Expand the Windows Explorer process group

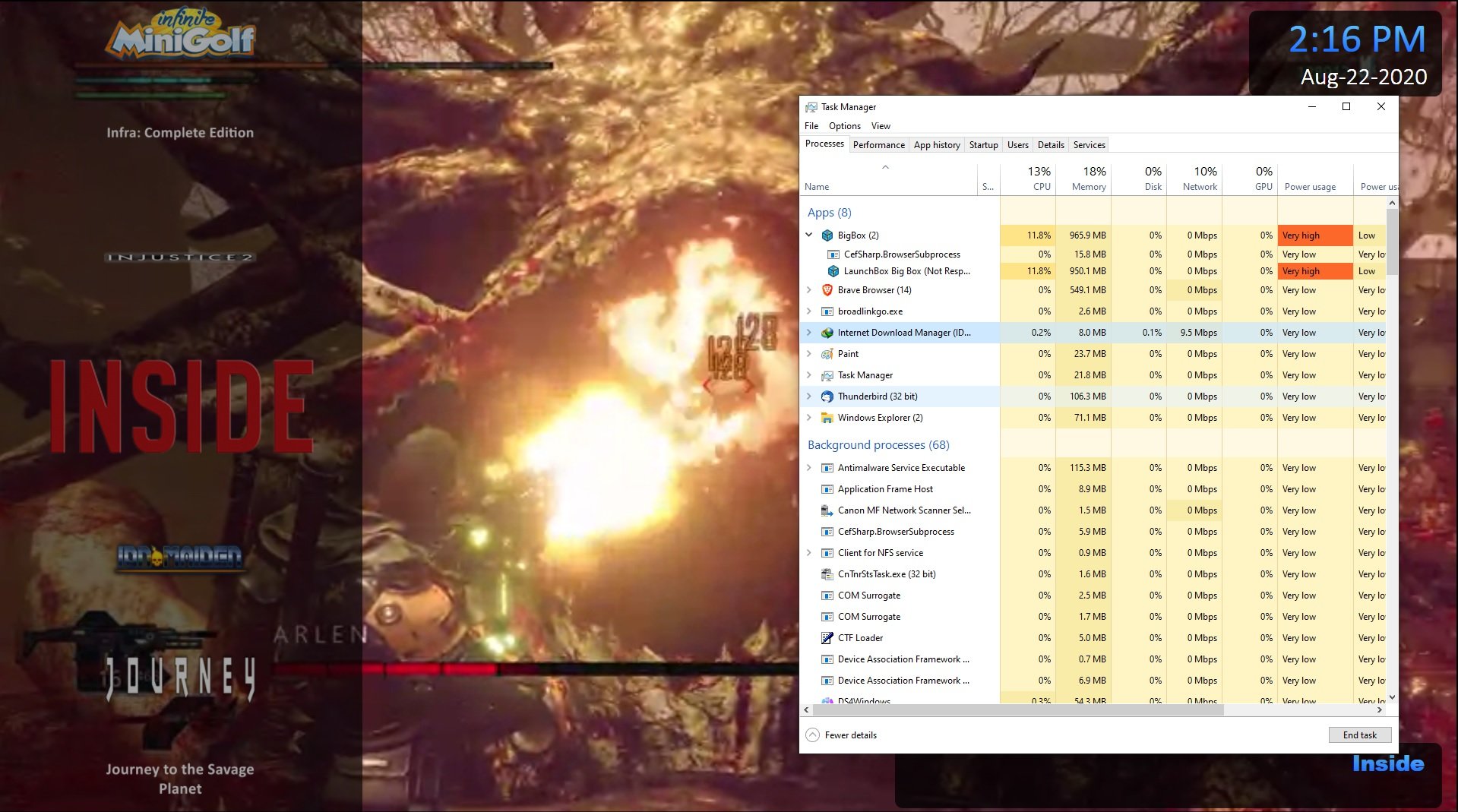809,418
